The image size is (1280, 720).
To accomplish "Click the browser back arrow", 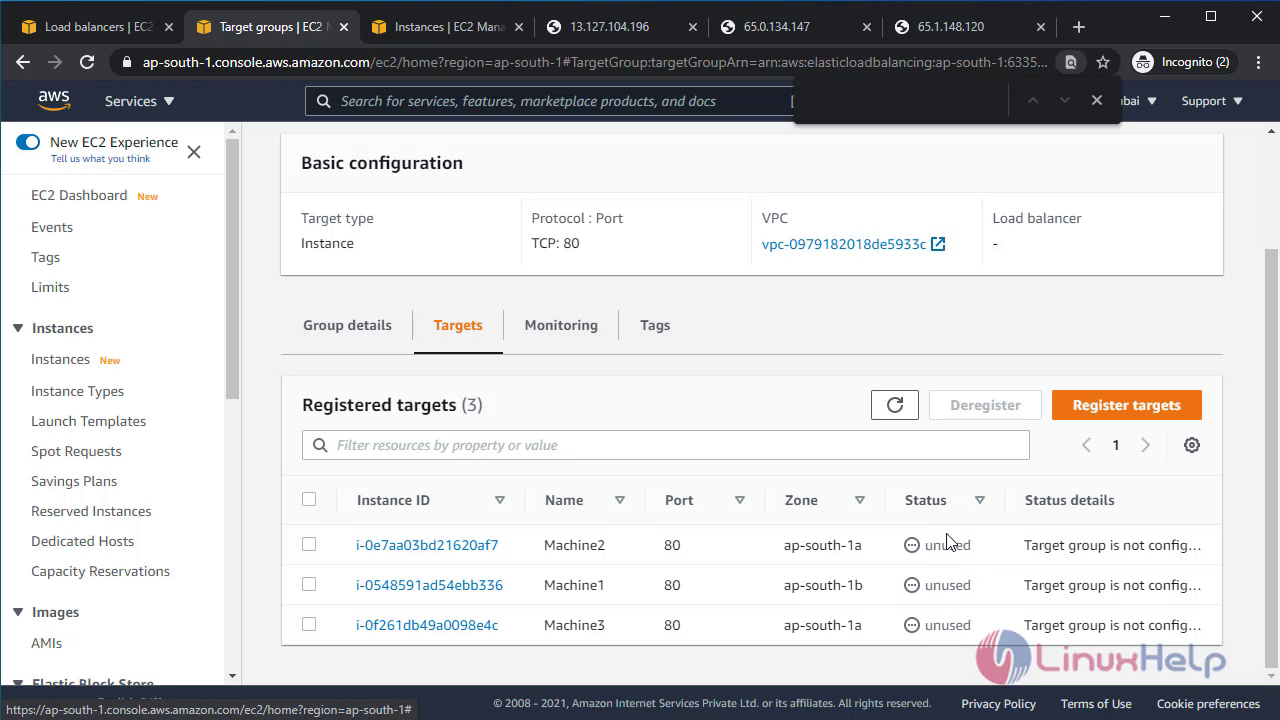I will pos(23,62).
